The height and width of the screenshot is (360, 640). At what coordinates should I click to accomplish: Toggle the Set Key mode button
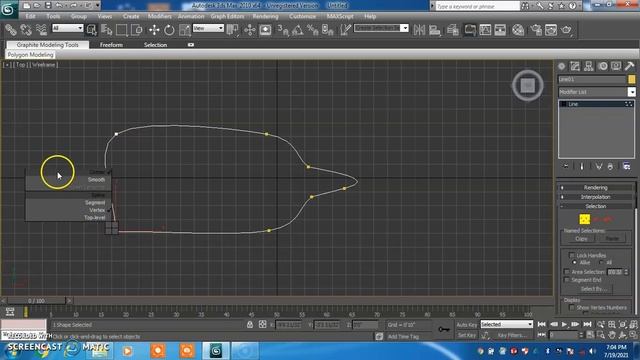click(x=467, y=335)
